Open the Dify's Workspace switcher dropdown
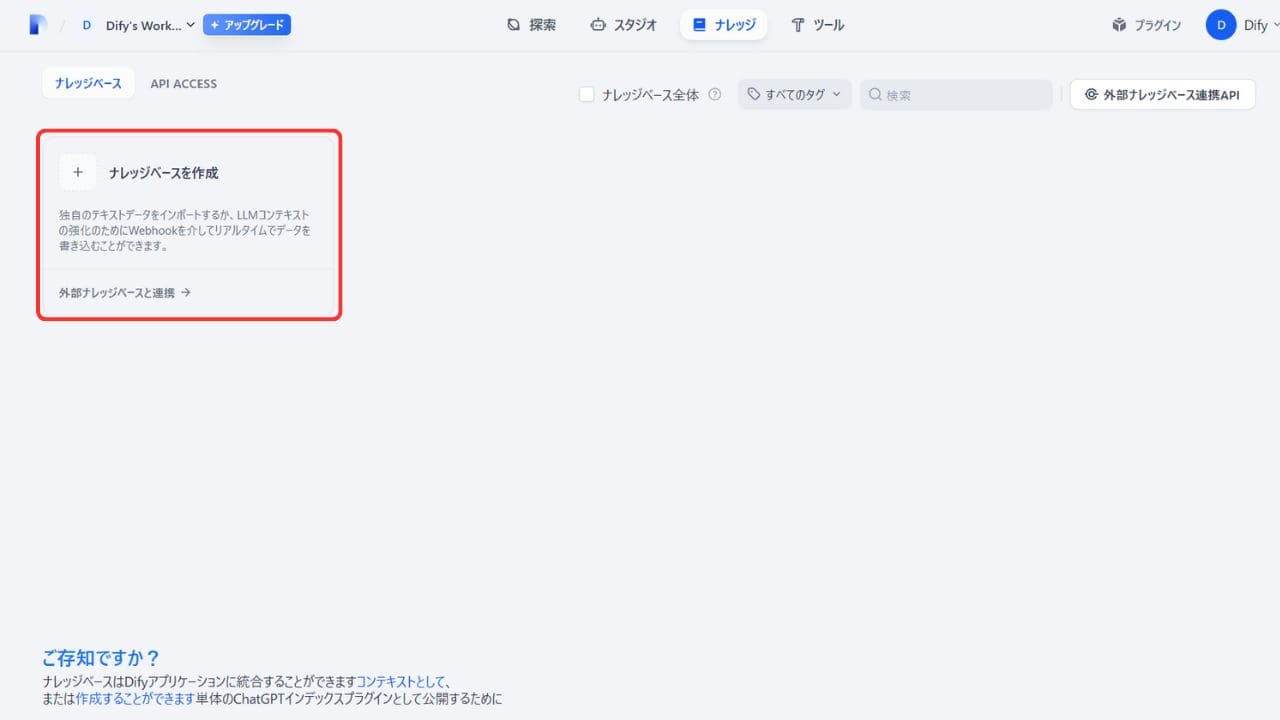The image size is (1280, 720). (150, 25)
